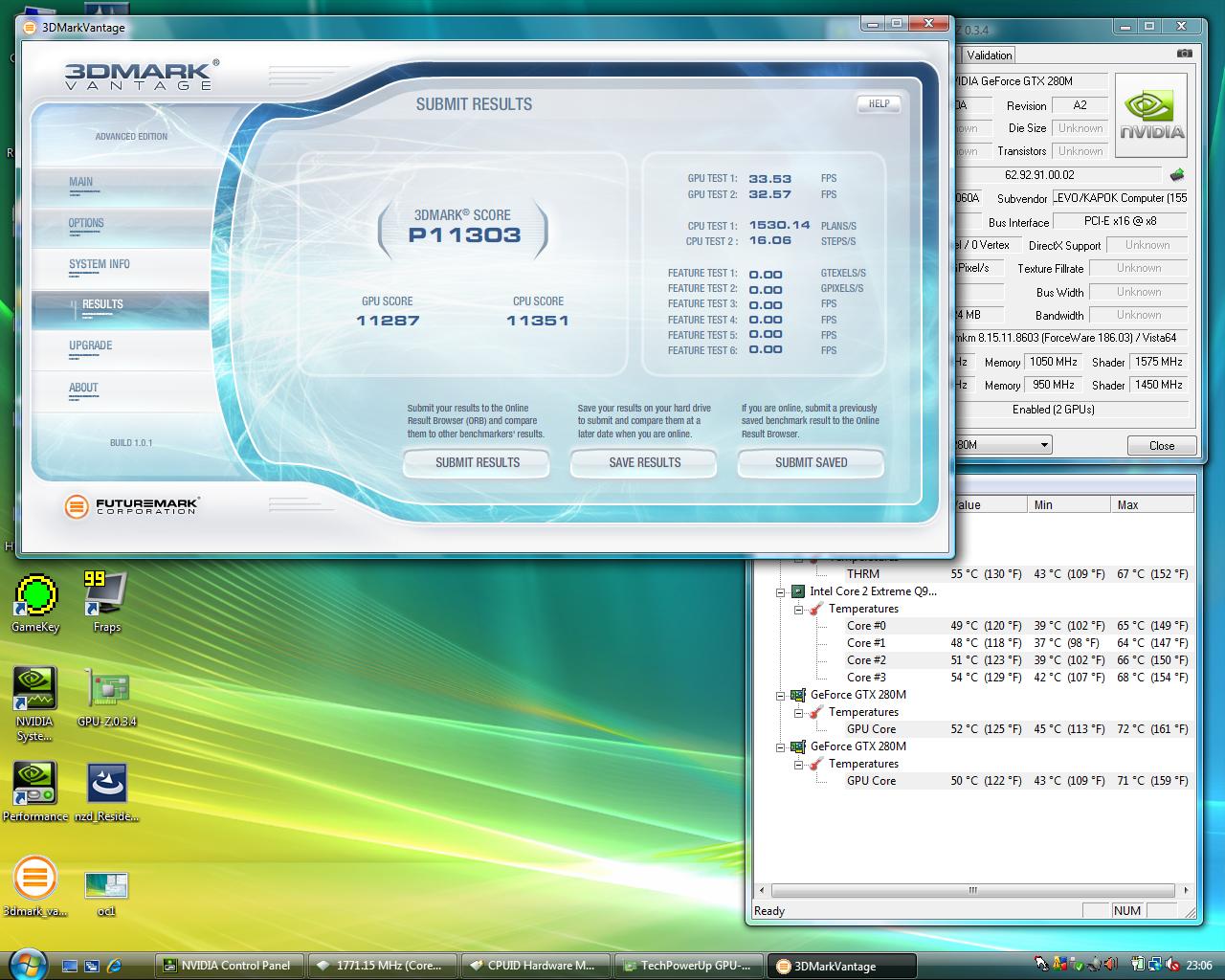
Task: Click the BIOS version field 62.92.91.00.02
Action: tap(1059, 175)
